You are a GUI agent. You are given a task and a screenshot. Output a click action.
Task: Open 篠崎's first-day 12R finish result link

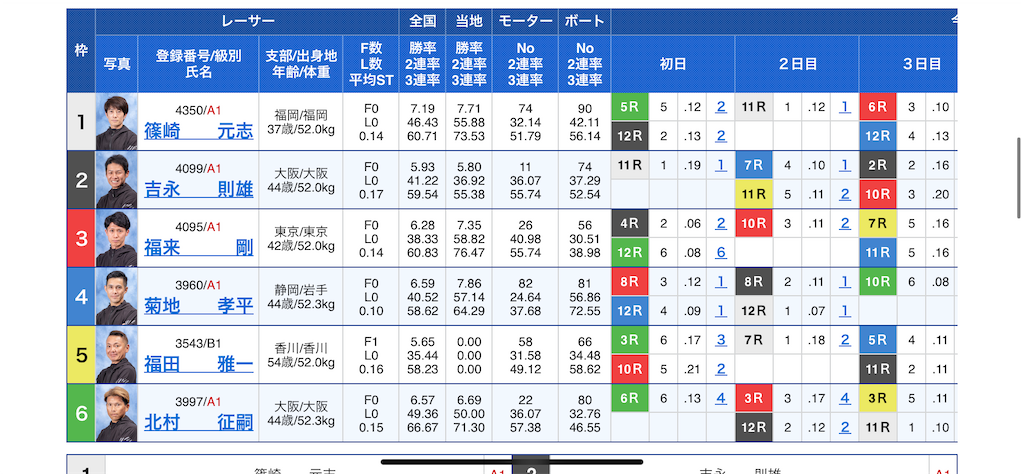[720, 136]
